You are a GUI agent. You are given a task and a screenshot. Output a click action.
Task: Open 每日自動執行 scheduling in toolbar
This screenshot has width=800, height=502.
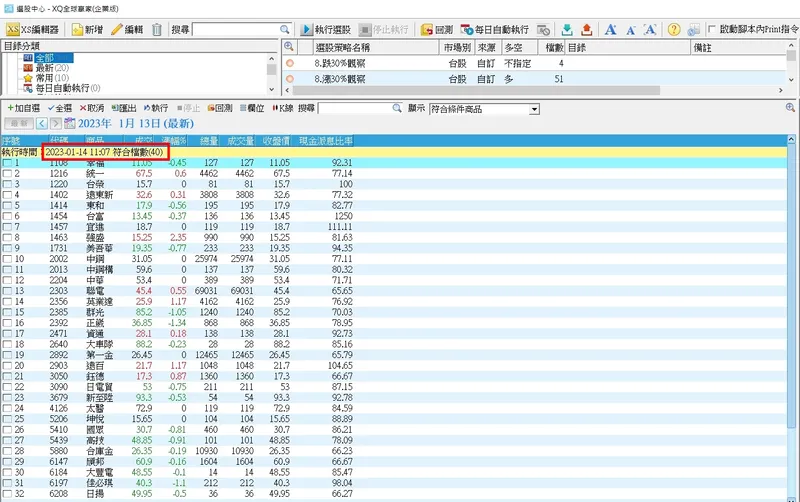point(494,30)
